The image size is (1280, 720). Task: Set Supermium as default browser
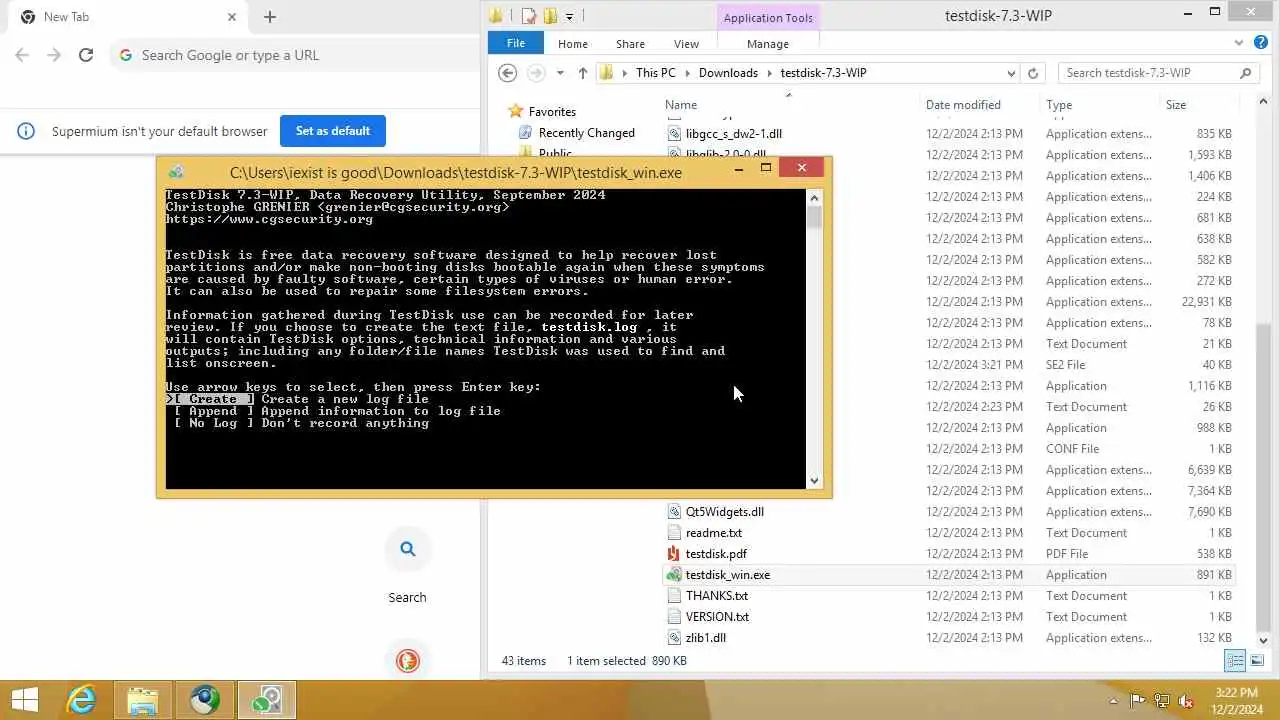[x=333, y=131]
